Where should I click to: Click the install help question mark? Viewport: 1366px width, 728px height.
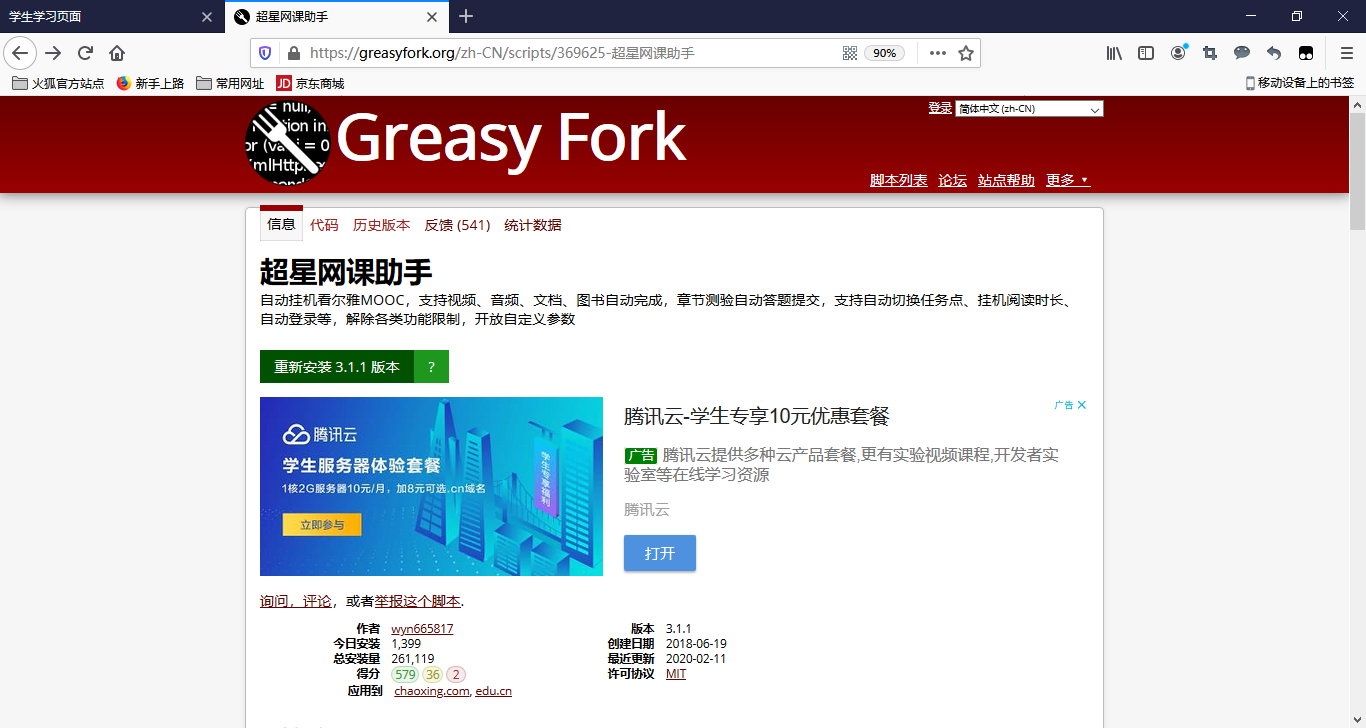432,367
